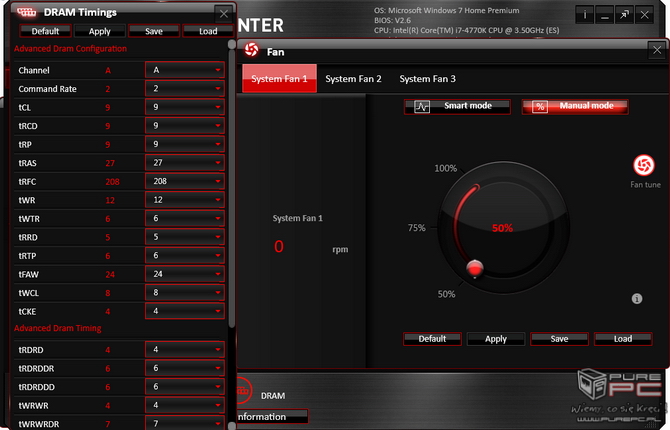Click the 75% mark on fan dial

pyautogui.click(x=416, y=228)
